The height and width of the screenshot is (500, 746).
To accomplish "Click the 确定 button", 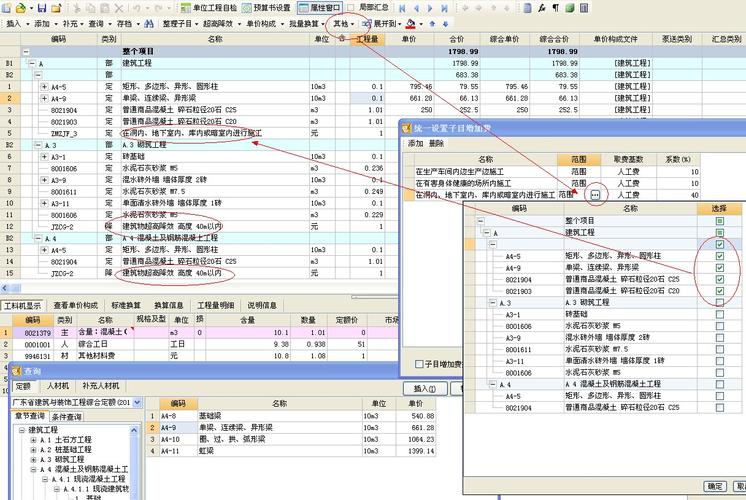I will click(x=715, y=486).
